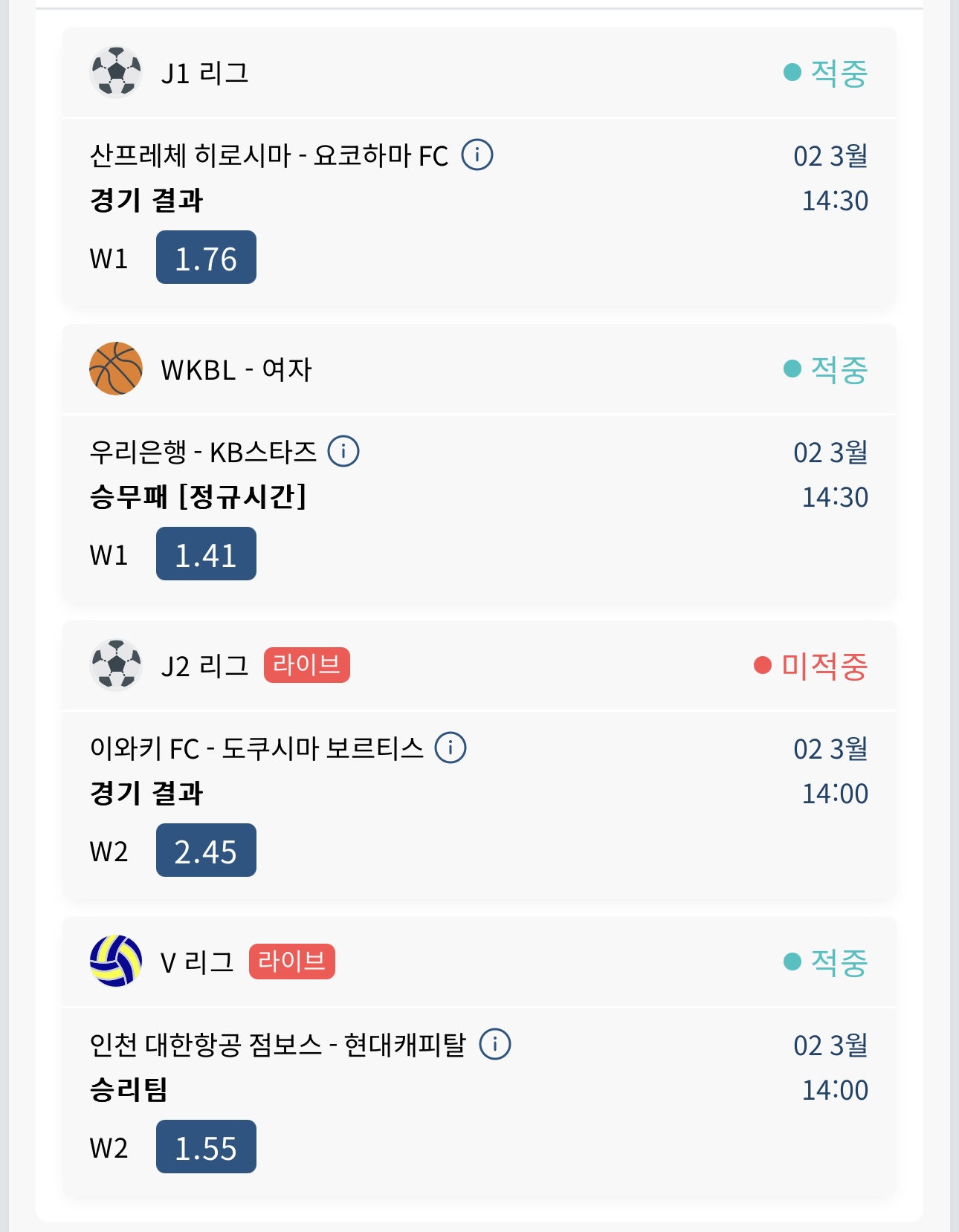Image resolution: width=959 pixels, height=1232 pixels.
Task: Click the 이와키 FC - 도쿠시마 보르티스 match title
Action: coord(256,748)
